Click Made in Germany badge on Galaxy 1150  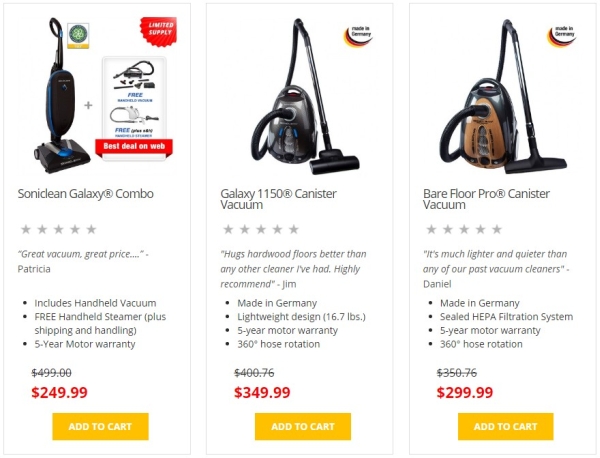(x=358, y=36)
